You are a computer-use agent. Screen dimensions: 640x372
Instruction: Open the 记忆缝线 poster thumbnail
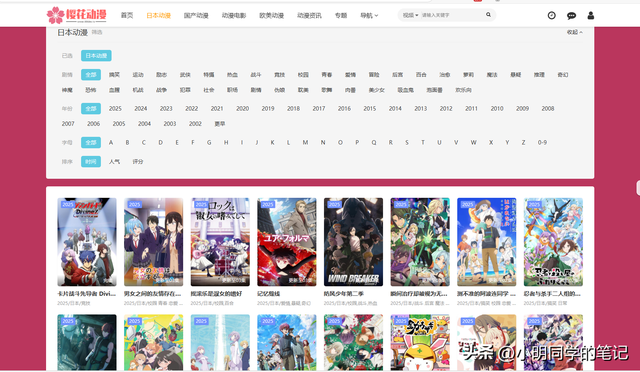[x=287, y=242]
